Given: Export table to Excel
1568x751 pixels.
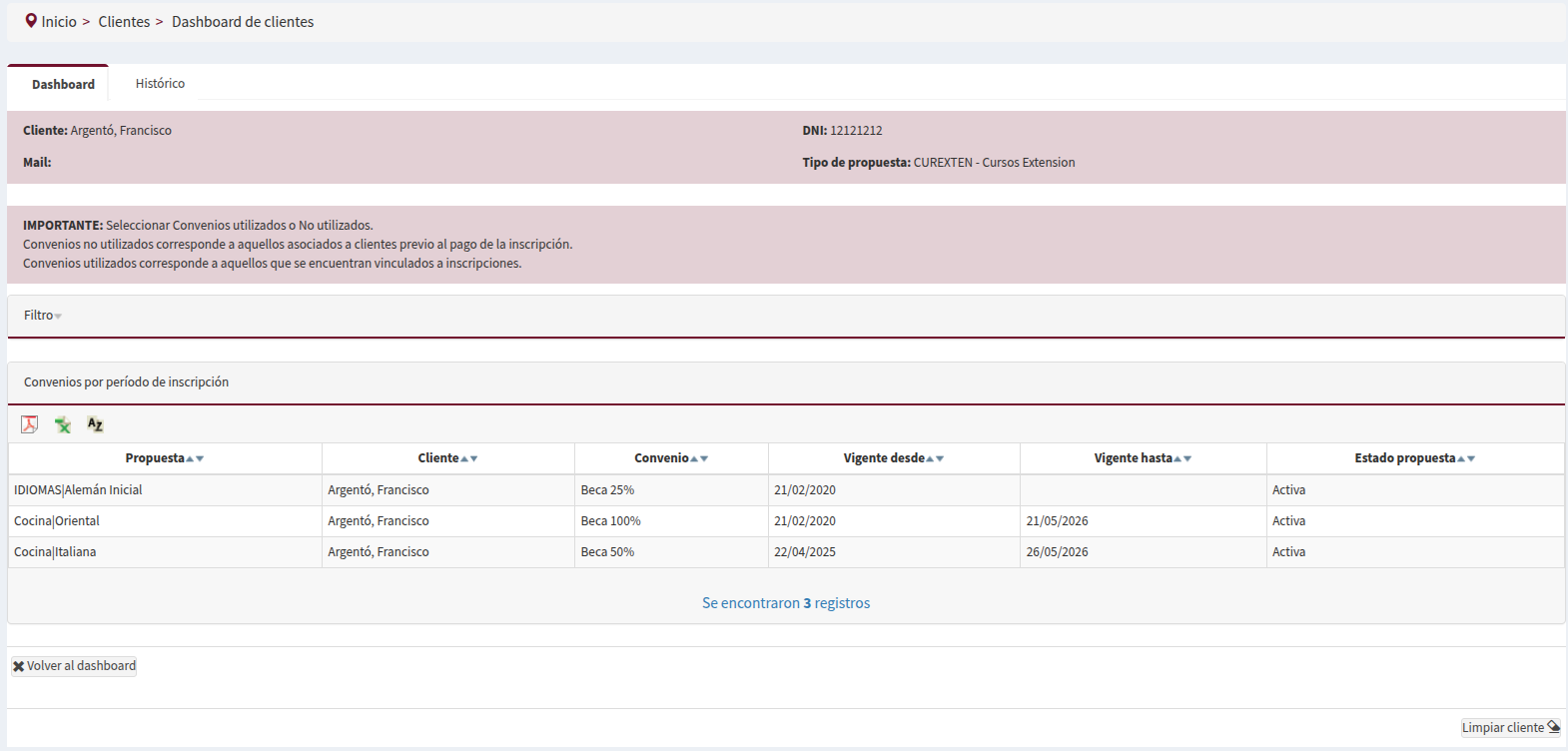Looking at the screenshot, I should pyautogui.click(x=63, y=424).
